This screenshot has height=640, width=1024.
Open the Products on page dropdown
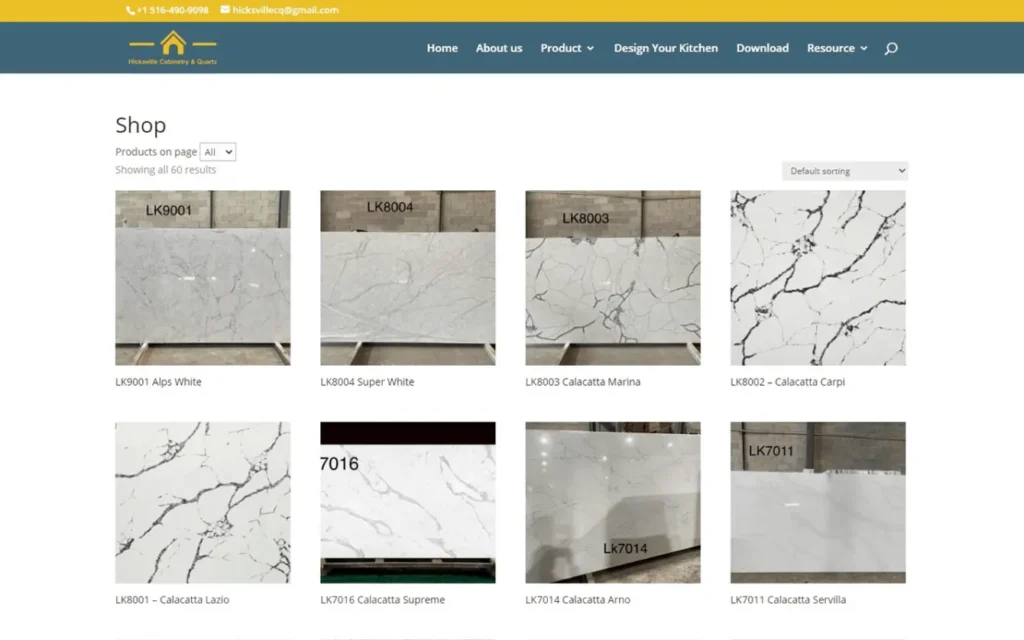(x=217, y=152)
